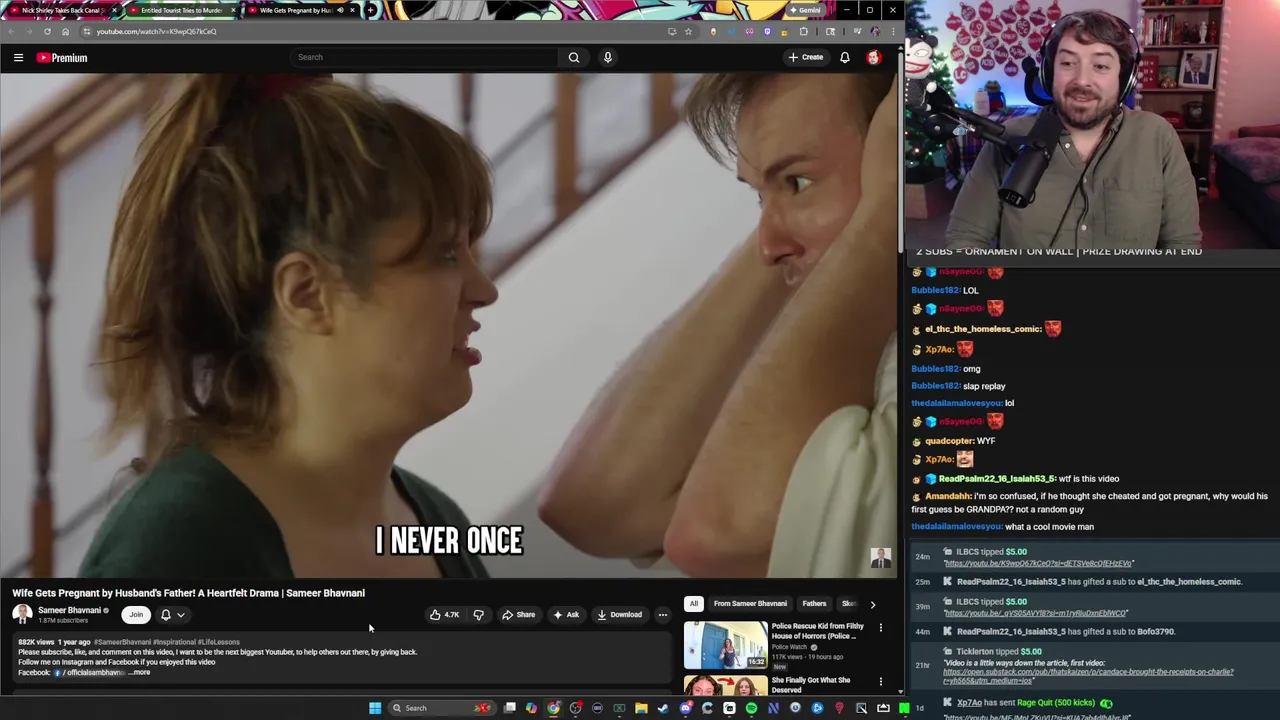Expand the description with '...more'
This screenshot has width=1280, height=720.
pos(140,673)
